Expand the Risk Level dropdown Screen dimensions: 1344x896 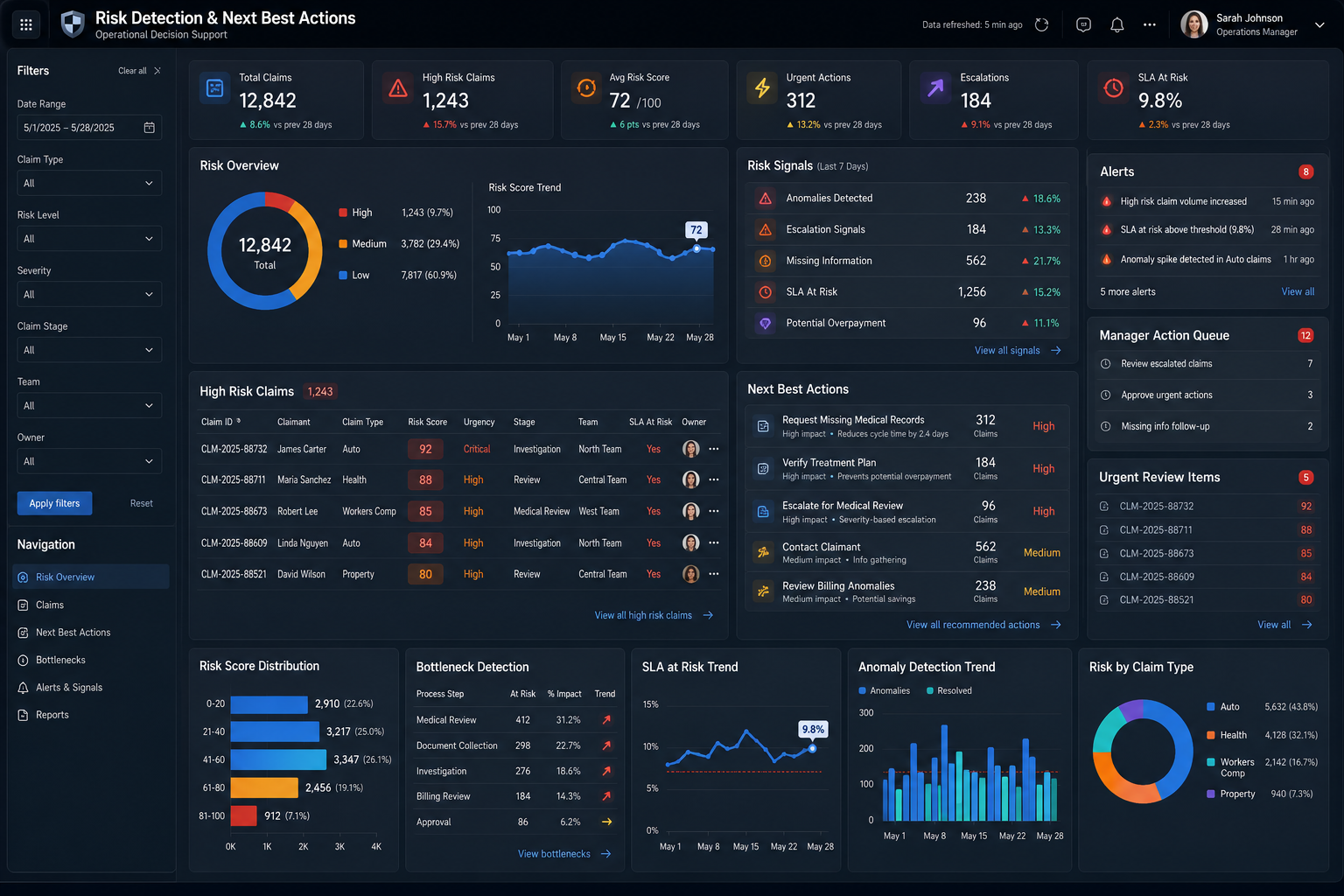pyautogui.click(x=89, y=239)
